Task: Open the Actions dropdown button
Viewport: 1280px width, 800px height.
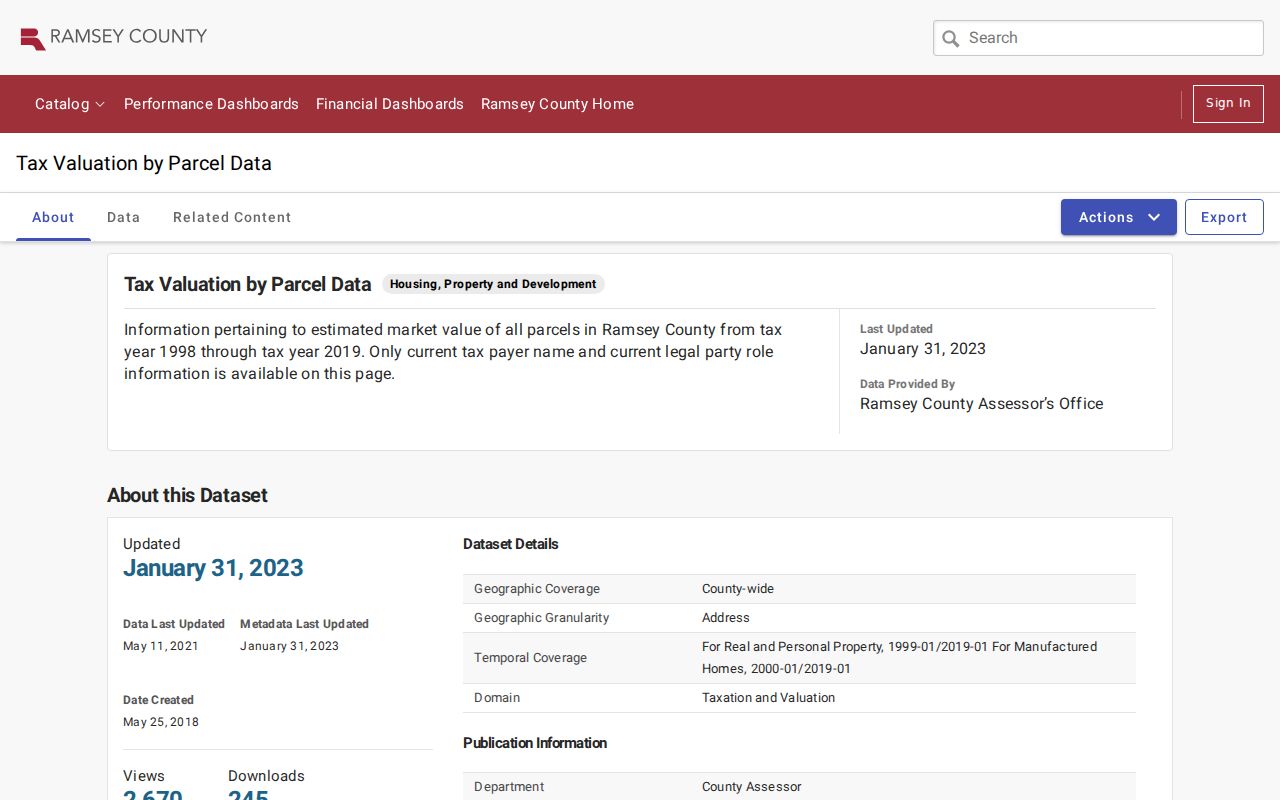Action: tap(1119, 217)
